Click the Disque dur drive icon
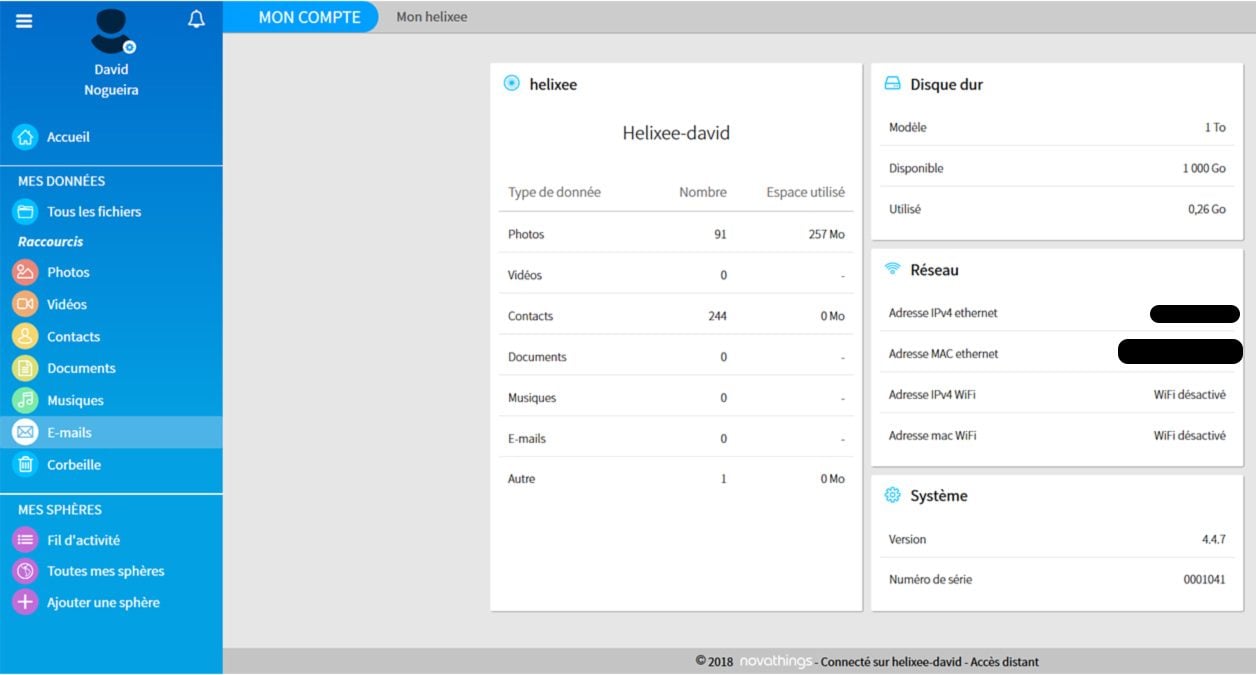The width and height of the screenshot is (1256, 675). (x=893, y=85)
